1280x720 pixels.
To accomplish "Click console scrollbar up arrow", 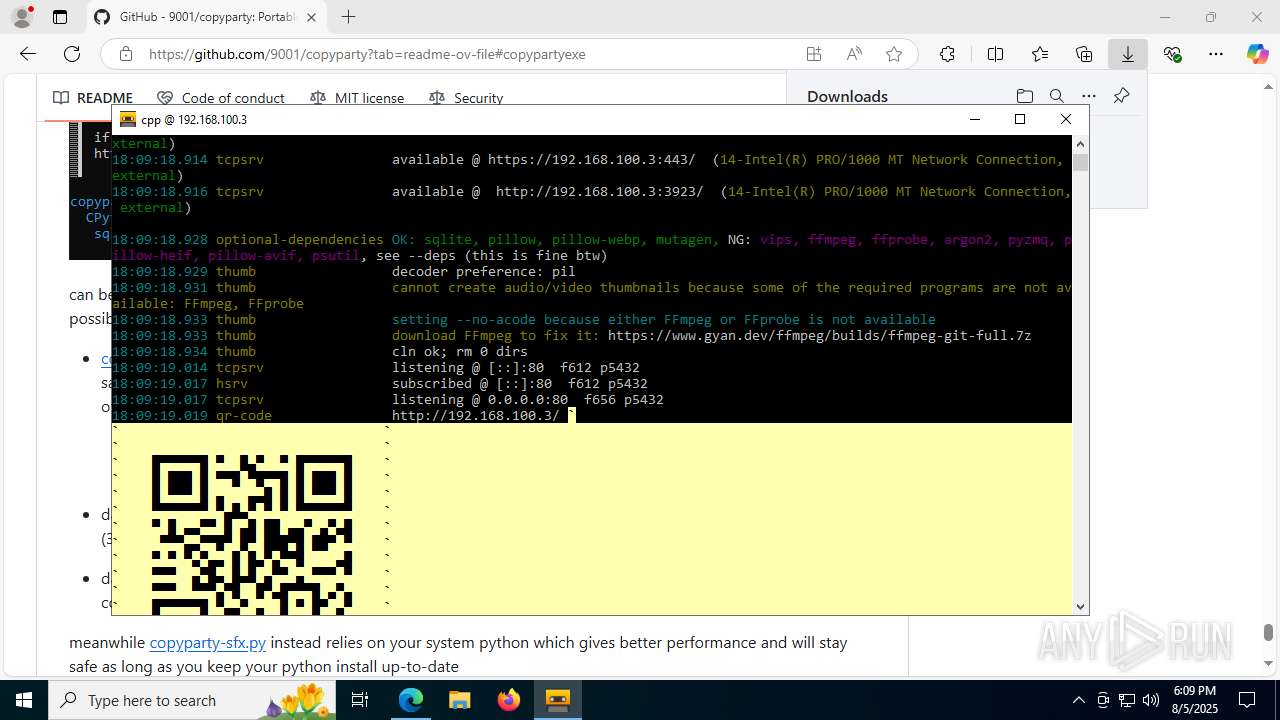I will click(x=1080, y=144).
